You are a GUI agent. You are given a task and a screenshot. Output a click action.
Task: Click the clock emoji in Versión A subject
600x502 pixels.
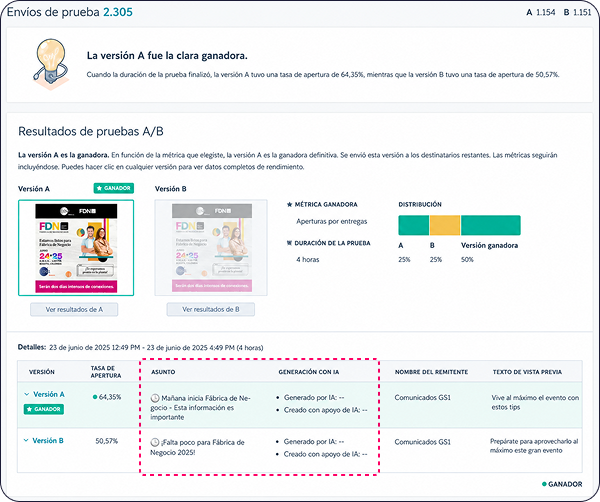(155, 398)
